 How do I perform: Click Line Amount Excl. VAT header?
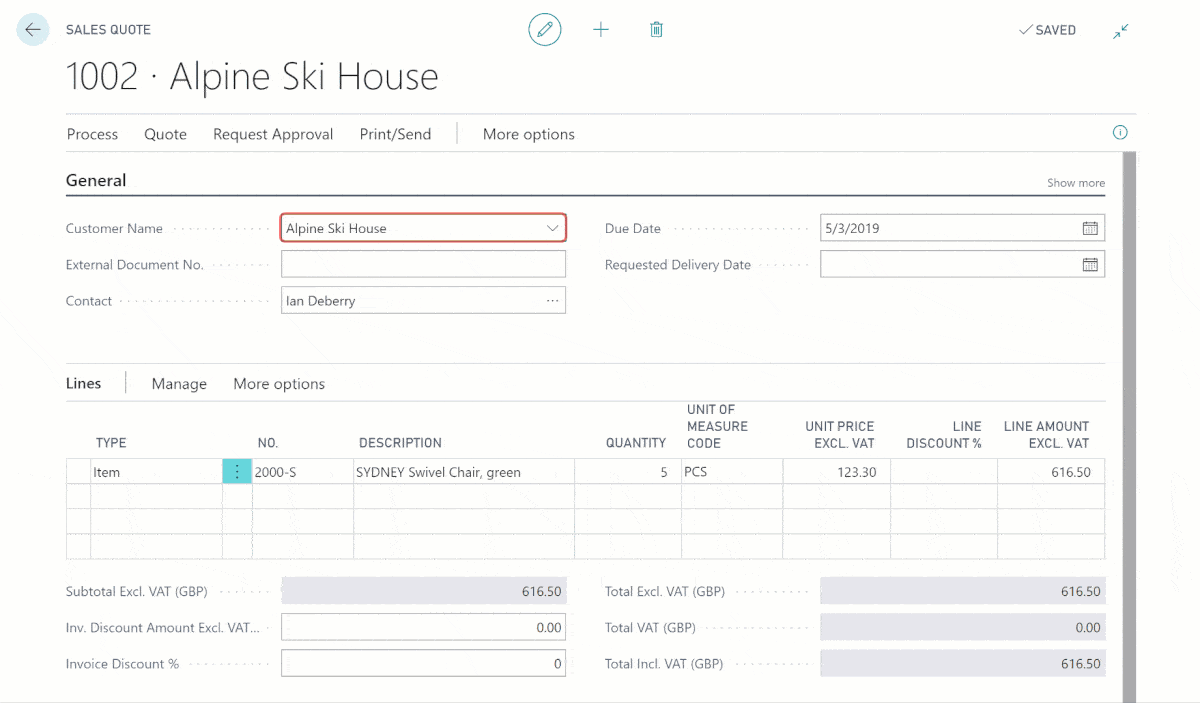[x=1046, y=434]
